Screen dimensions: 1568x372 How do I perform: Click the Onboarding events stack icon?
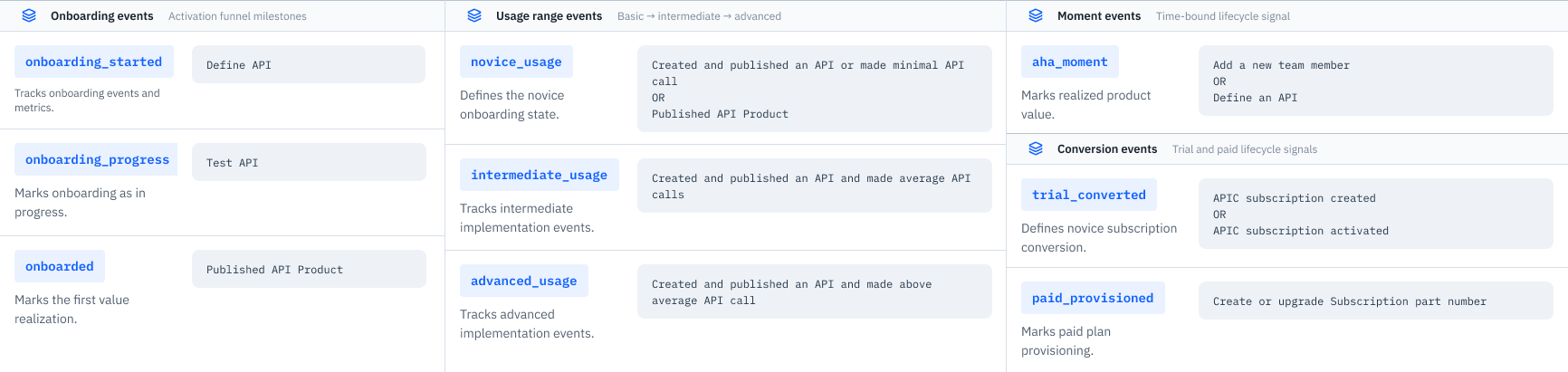[x=29, y=15]
